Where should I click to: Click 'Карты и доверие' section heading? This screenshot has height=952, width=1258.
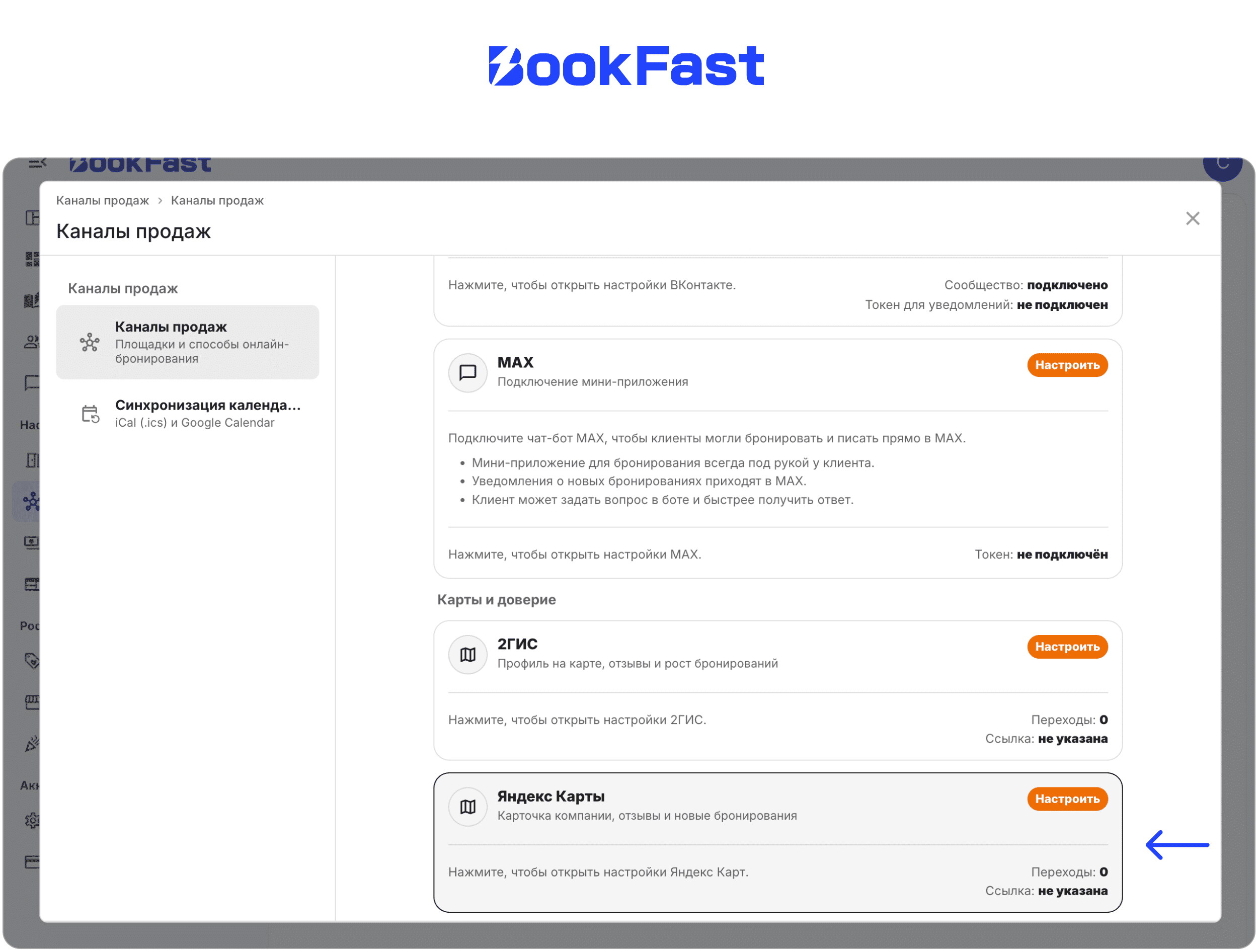(x=496, y=599)
